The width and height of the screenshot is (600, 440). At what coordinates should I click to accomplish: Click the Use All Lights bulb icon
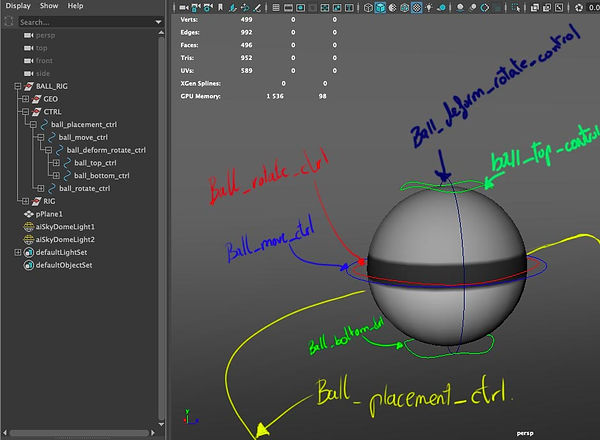(x=429, y=7)
